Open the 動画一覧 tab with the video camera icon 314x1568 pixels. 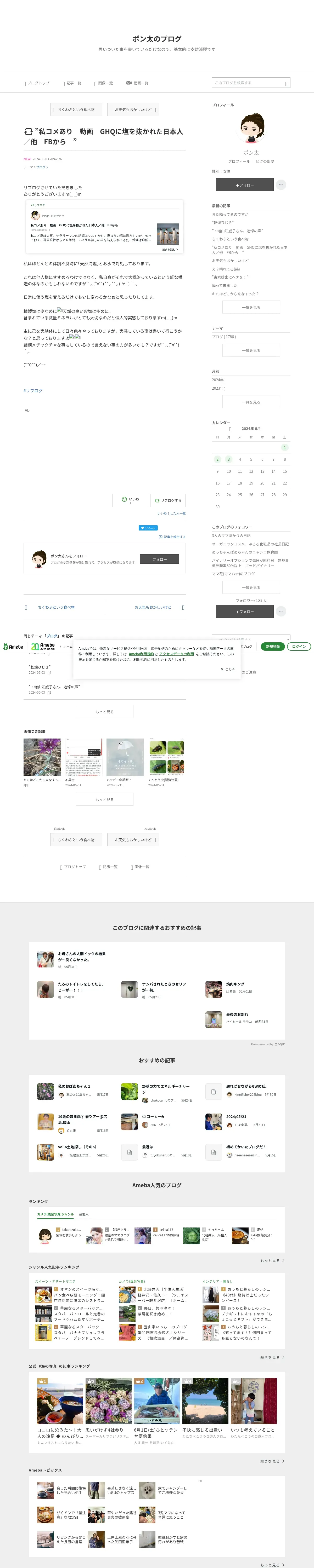(137, 83)
